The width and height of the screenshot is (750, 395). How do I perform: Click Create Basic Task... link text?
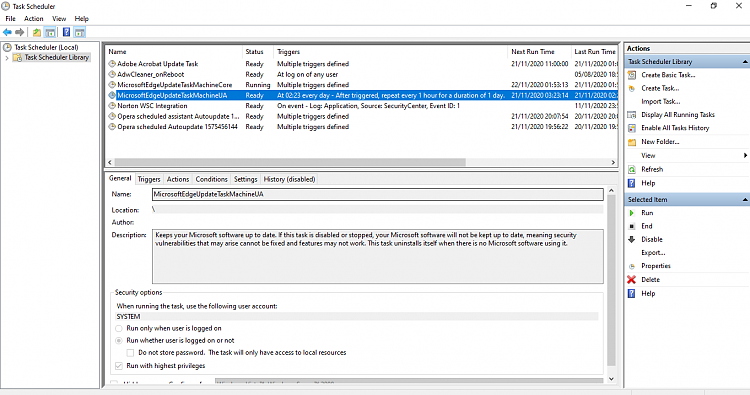(x=668, y=75)
